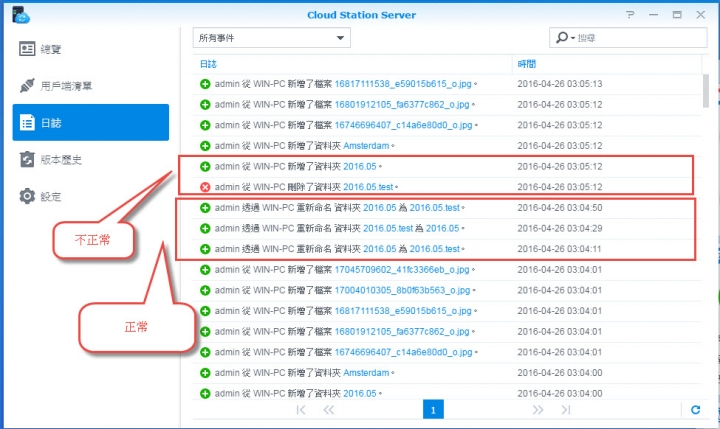
Task: Click the log list vertical scrollbar thumb
Action: click(x=706, y=90)
